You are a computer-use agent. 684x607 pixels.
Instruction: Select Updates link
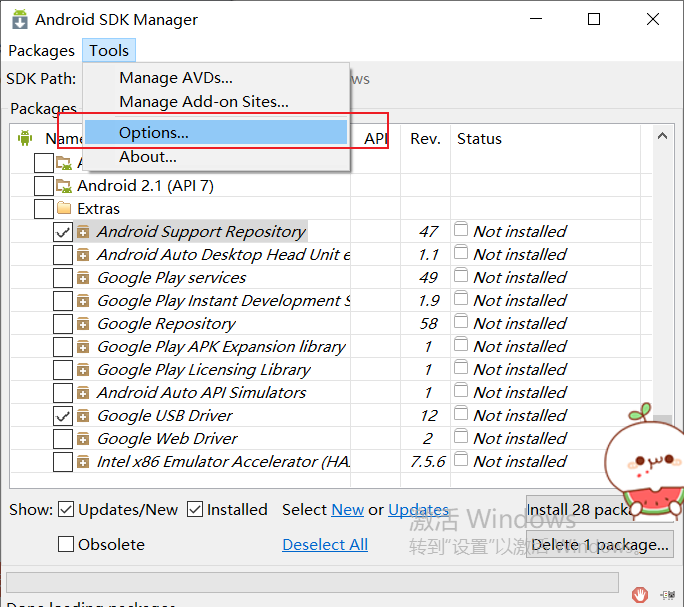click(418, 510)
